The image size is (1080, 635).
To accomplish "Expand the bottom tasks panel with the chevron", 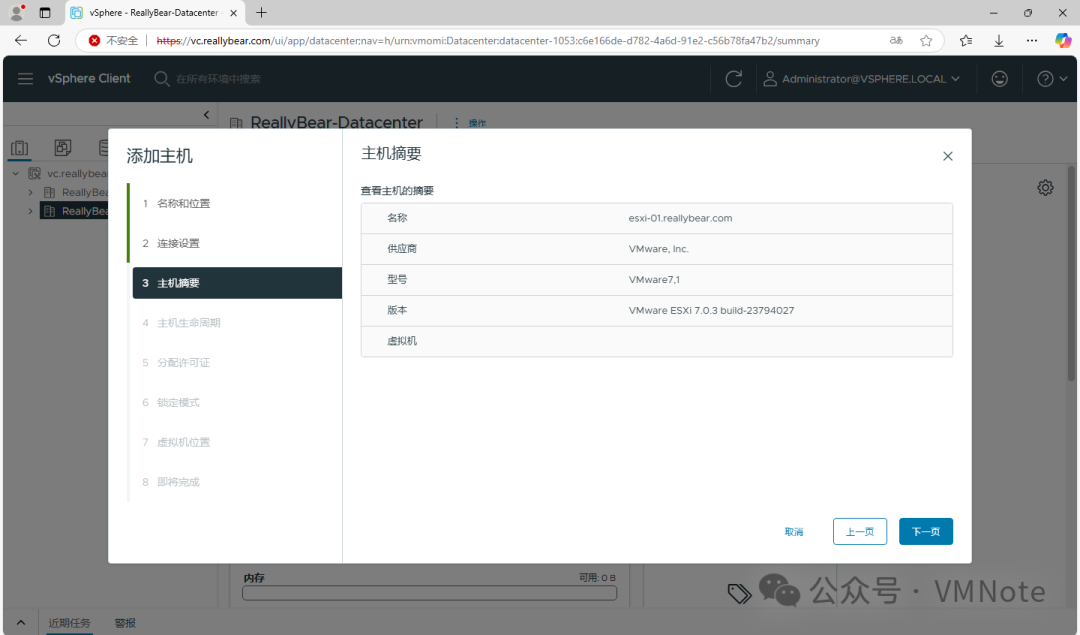I will [21, 623].
